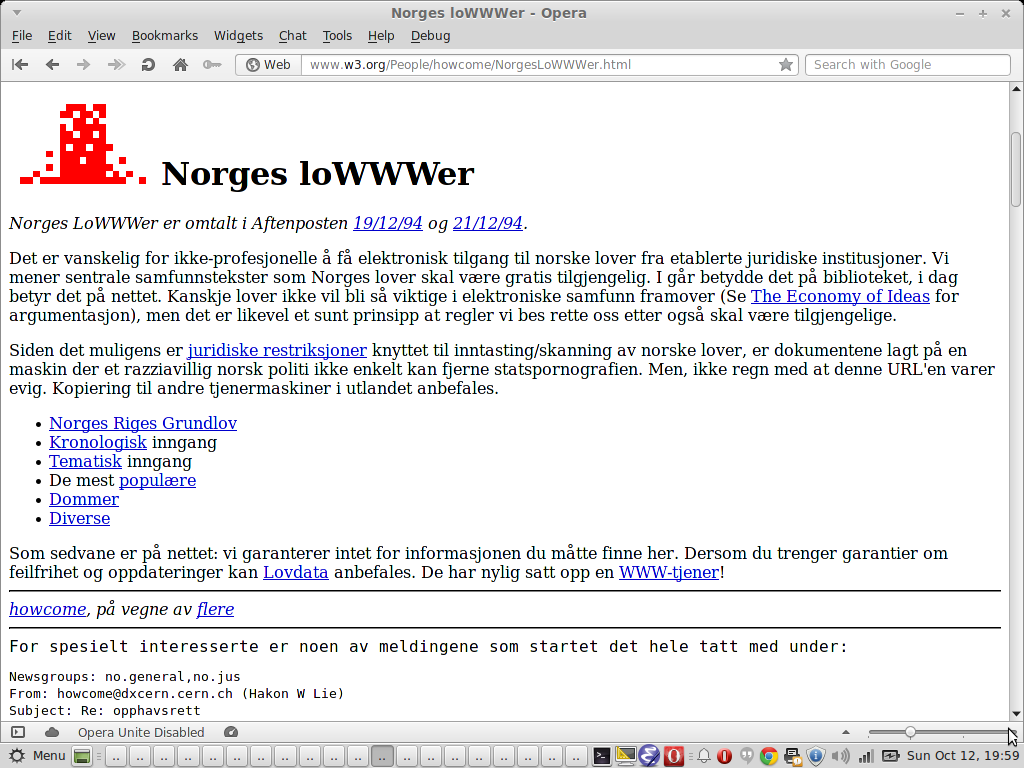Viewport: 1024px width, 768px height.
Task: Open the notifications bell in the tray
Action: (x=704, y=756)
